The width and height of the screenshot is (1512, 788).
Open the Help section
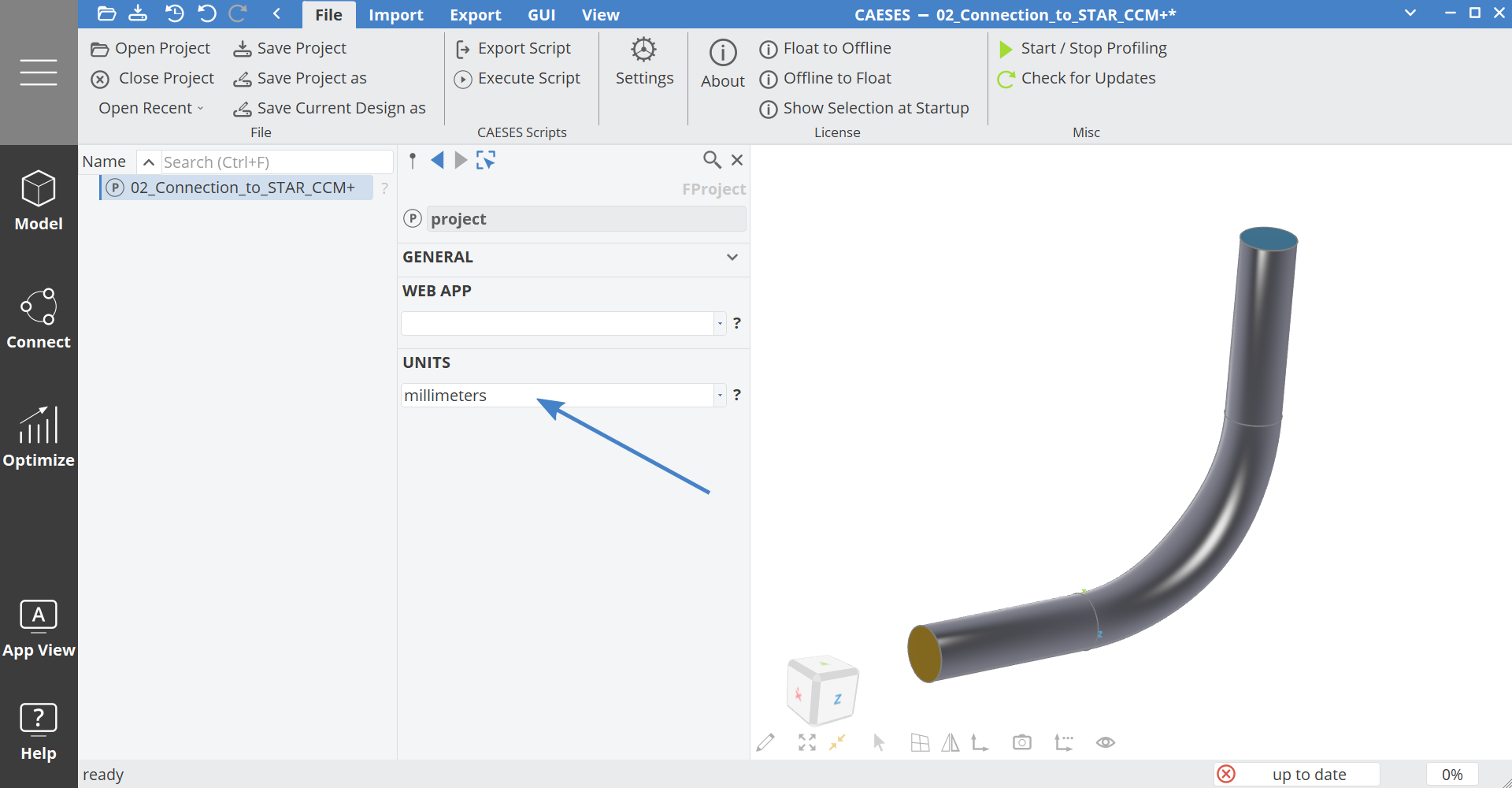click(39, 732)
